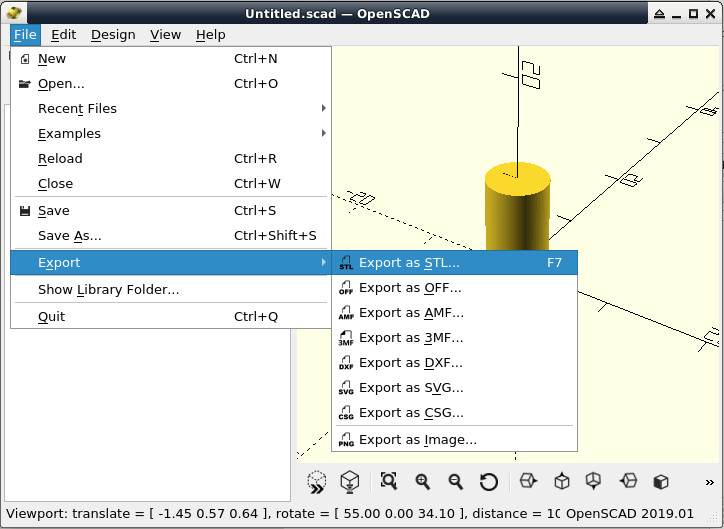This screenshot has height=529, width=724.
Task: Click the STL file icon in Export submenu
Action: click(346, 263)
